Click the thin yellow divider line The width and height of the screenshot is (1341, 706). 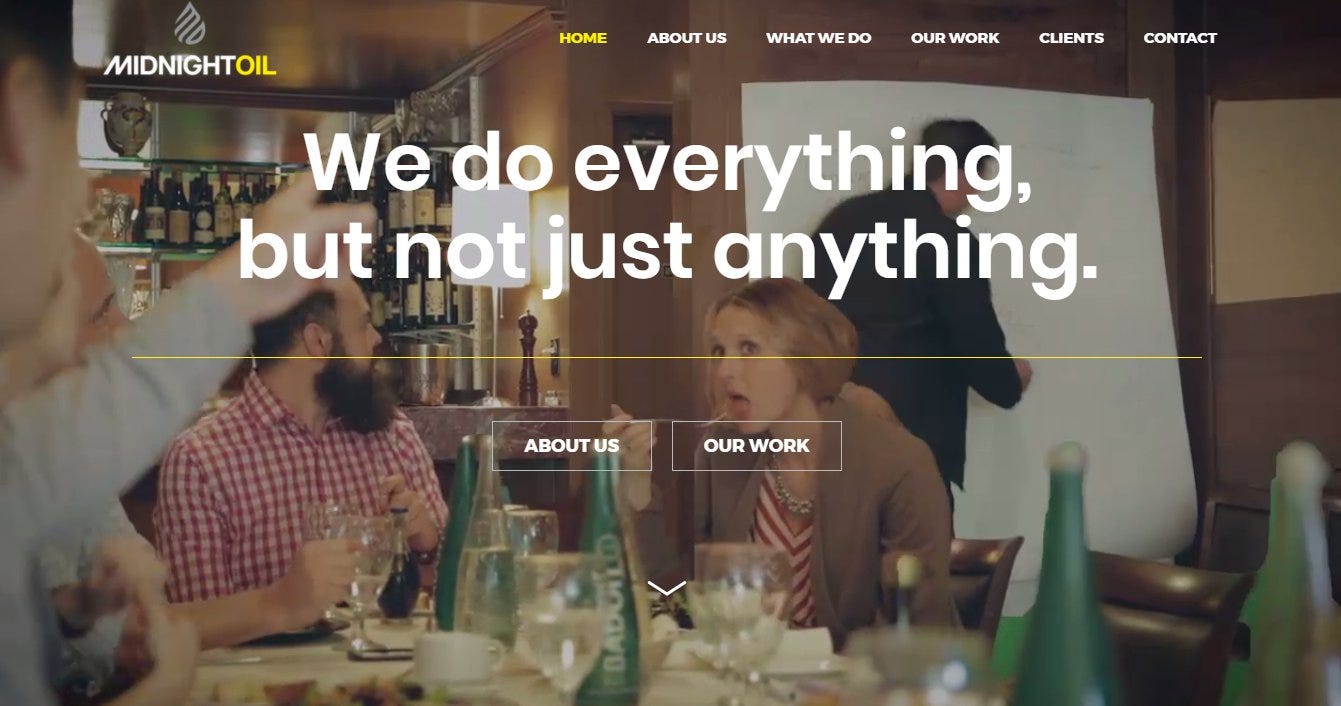coord(667,357)
